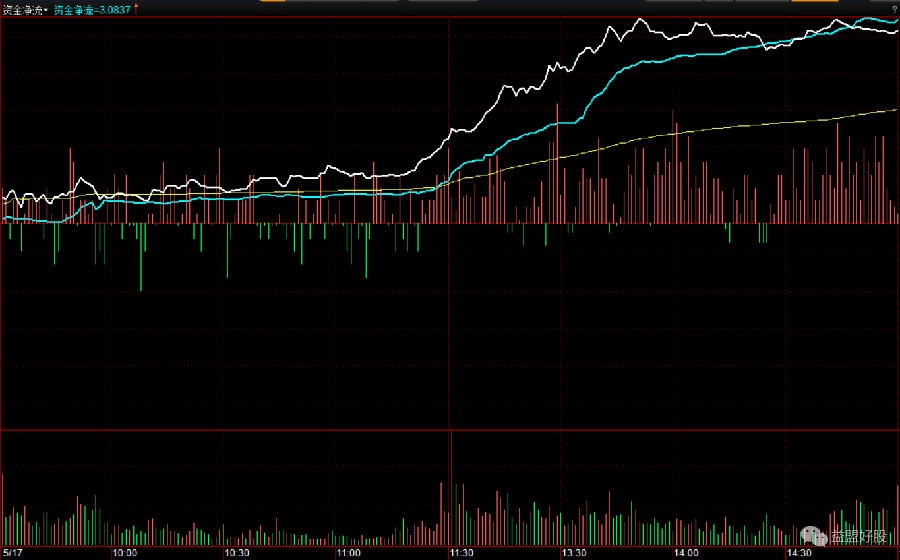
Task: Click the 资金净流=3.0837 value readout
Action: point(92,10)
